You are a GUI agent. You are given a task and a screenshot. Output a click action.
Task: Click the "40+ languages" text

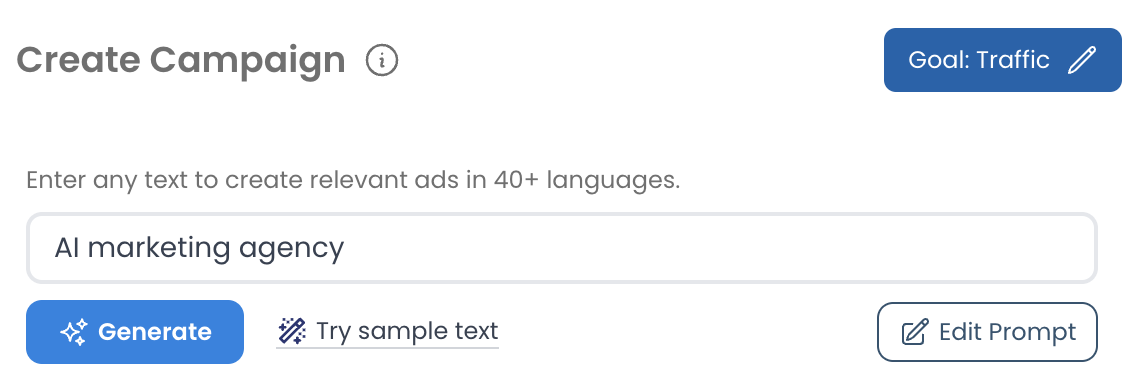pos(586,180)
